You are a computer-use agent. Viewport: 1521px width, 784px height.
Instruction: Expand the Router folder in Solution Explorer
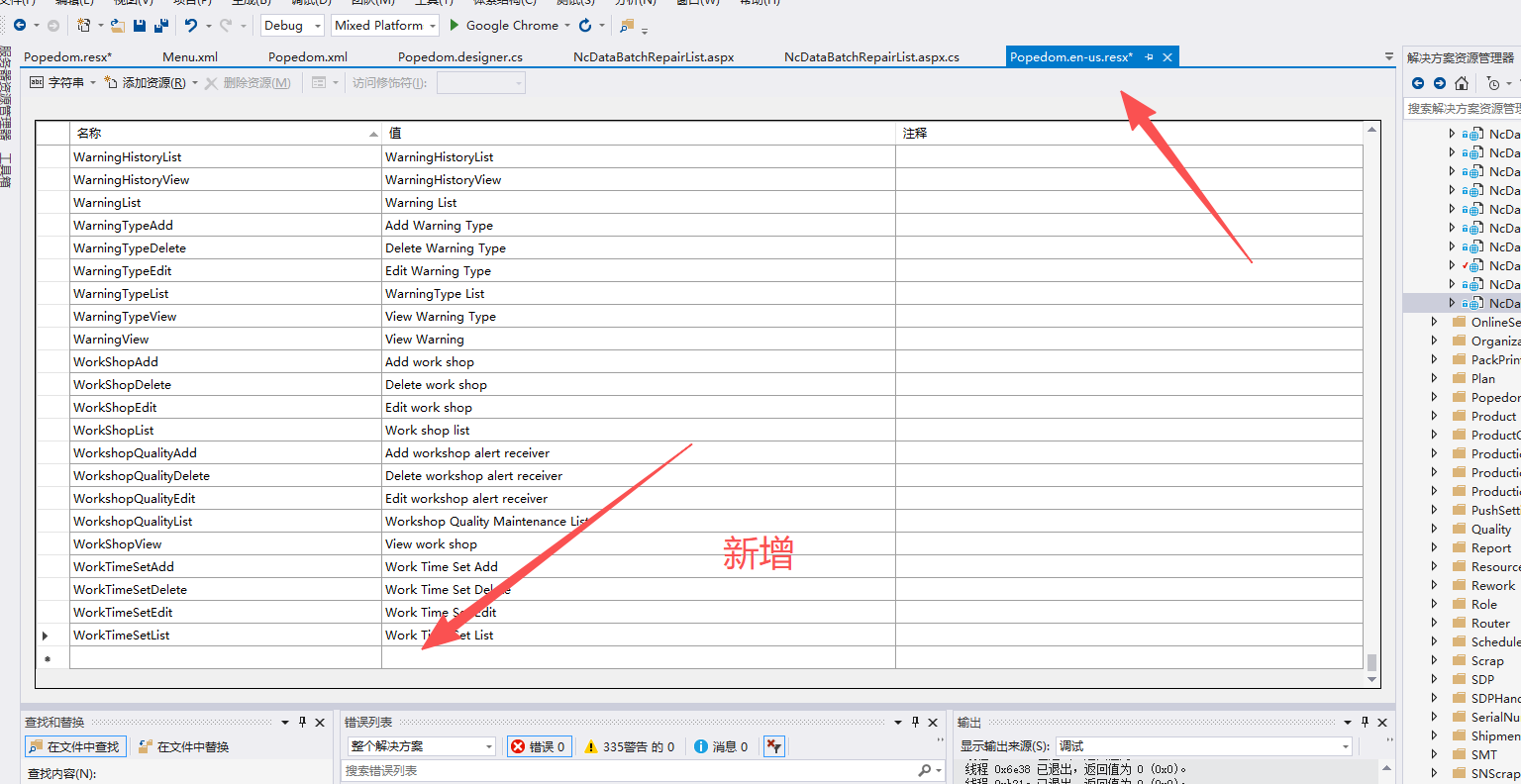(1435, 623)
